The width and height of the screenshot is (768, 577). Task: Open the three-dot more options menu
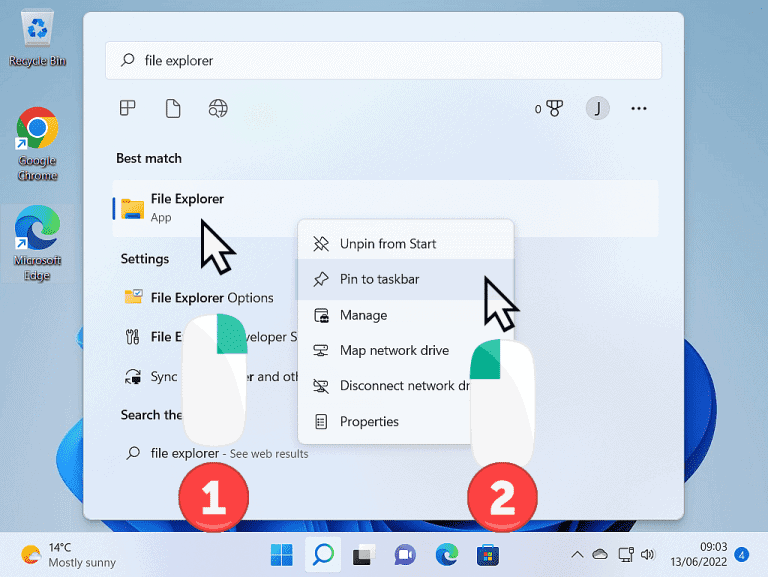tap(639, 108)
